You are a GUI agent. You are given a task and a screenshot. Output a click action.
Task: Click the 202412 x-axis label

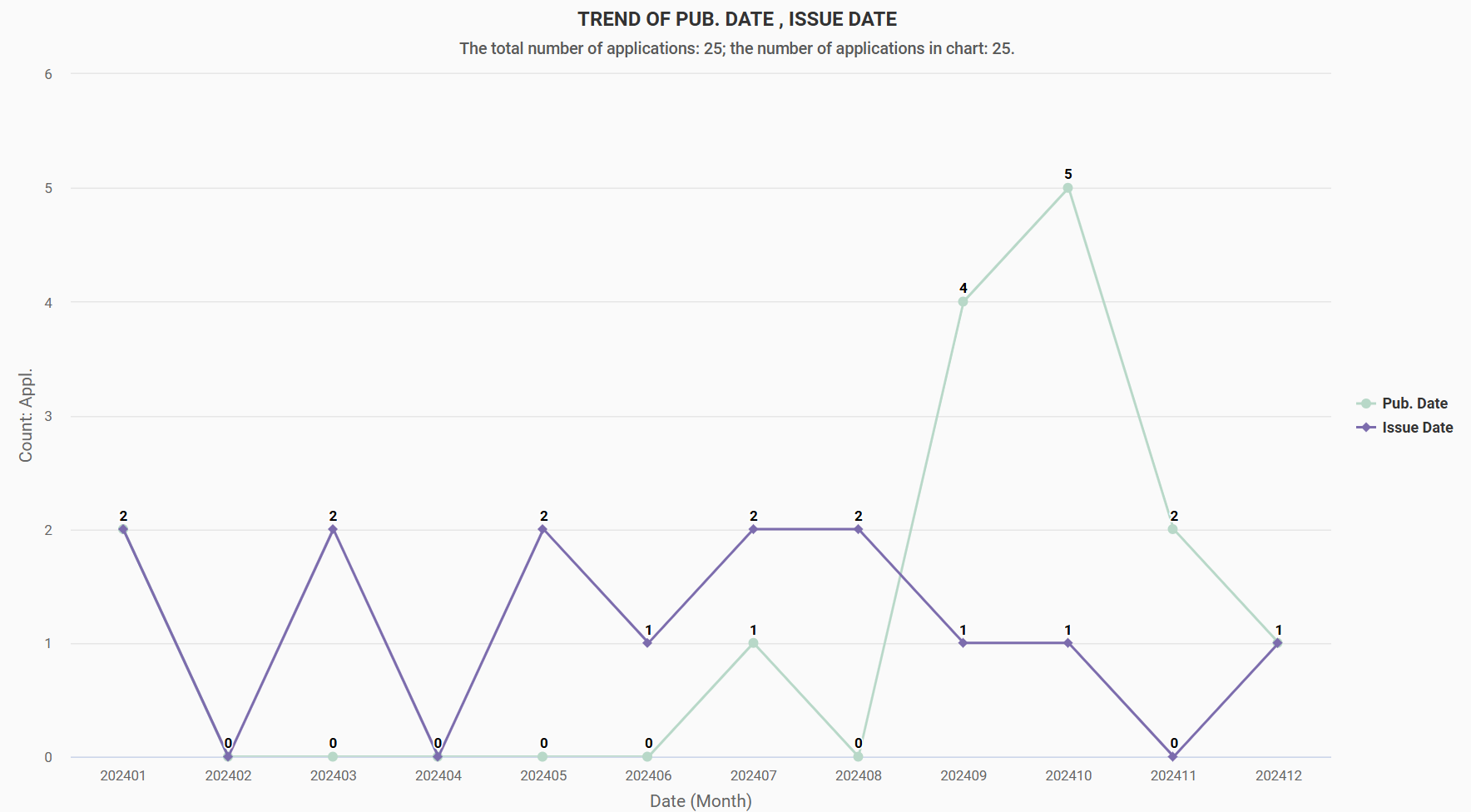[1278, 775]
